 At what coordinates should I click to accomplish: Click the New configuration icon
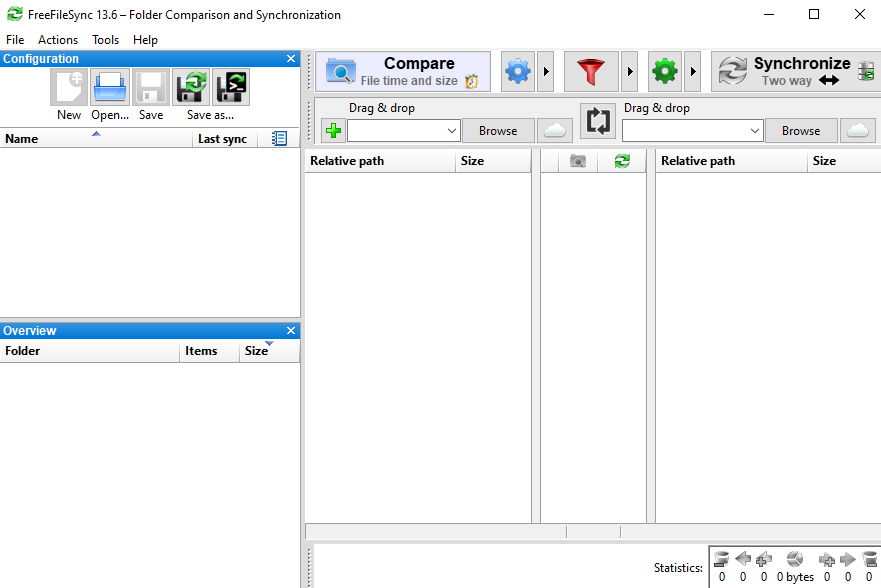(x=69, y=87)
